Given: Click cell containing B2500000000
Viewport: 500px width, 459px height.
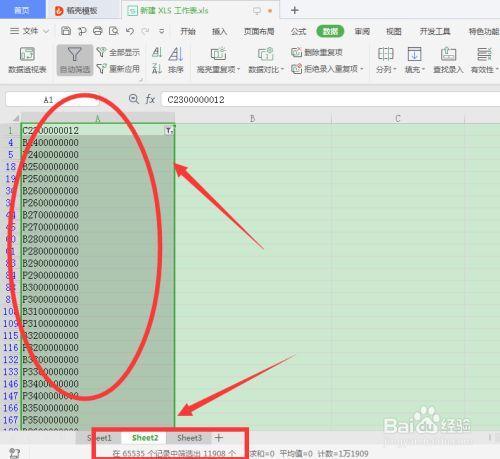Looking at the screenshot, I should (x=98, y=167).
